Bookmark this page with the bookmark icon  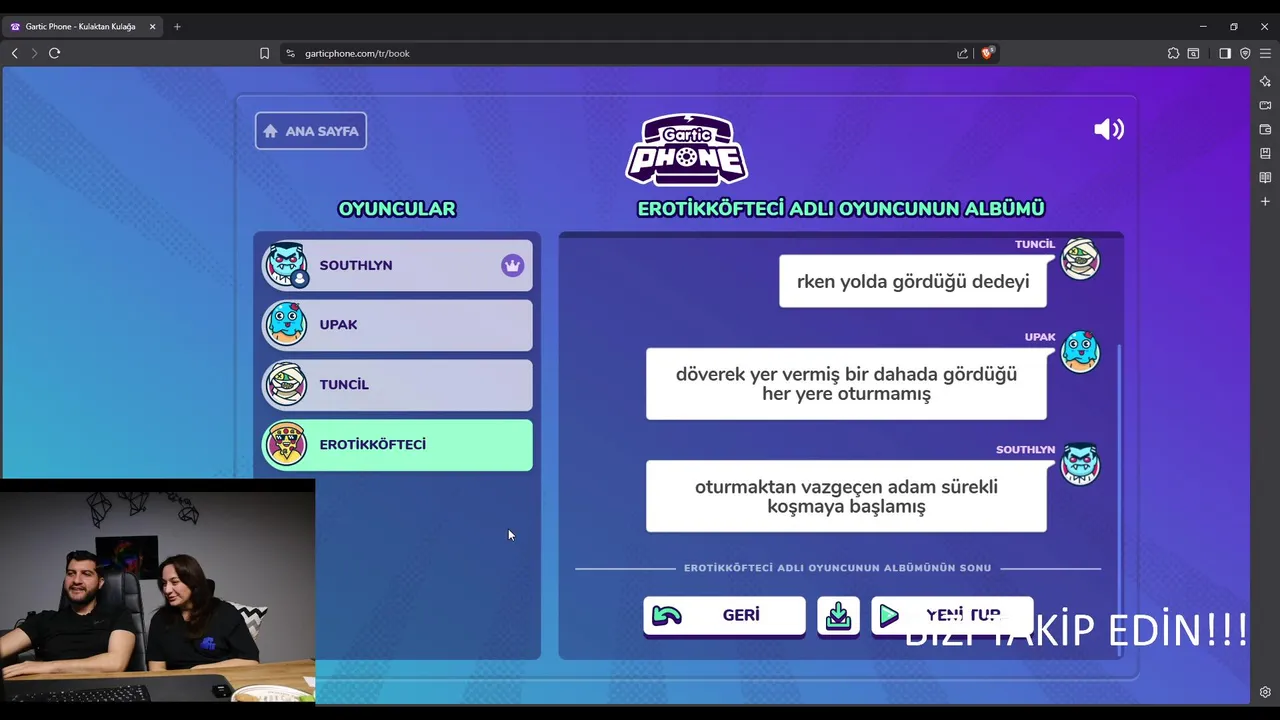pos(264,53)
